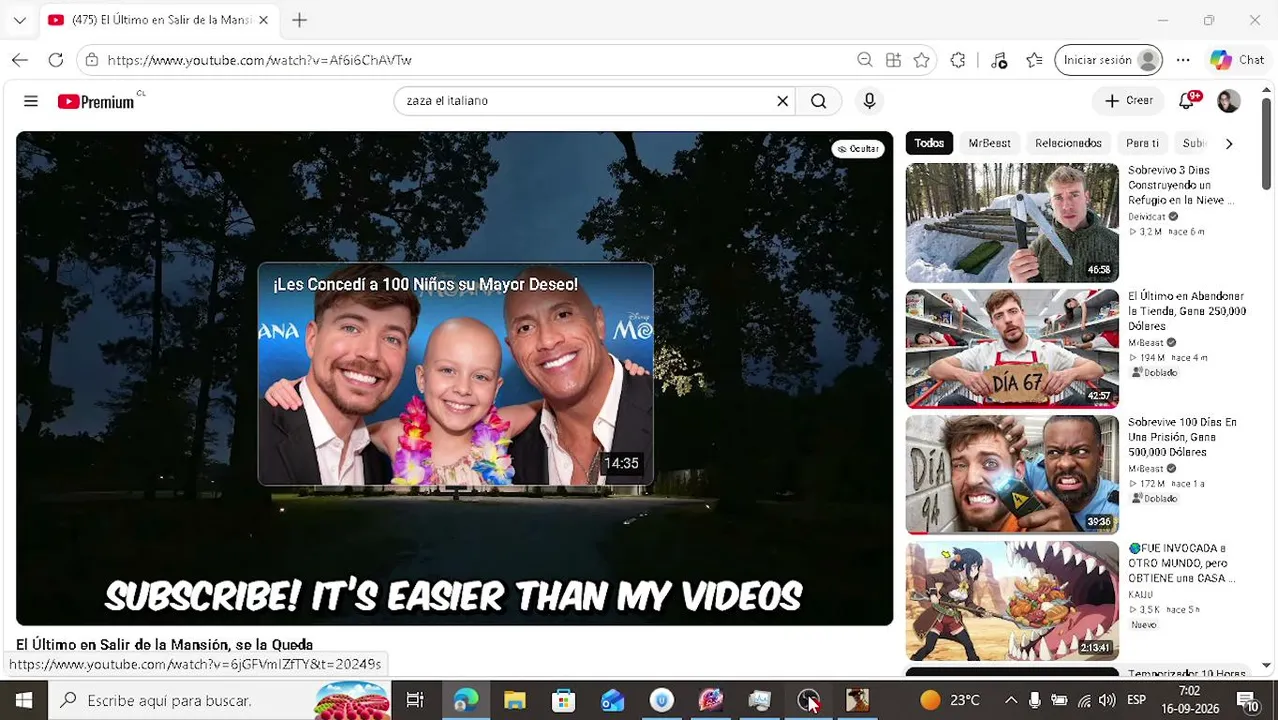Select the MrBeast filter chip
Viewport: 1278px width, 720px height.
pyautogui.click(x=989, y=143)
